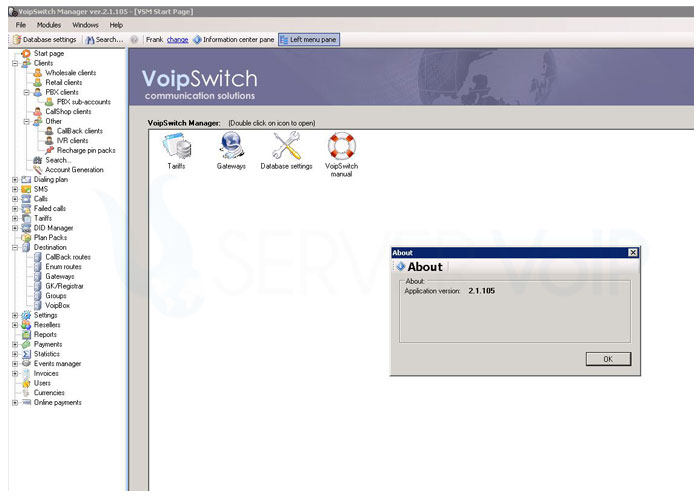Expand the Invoices tree node
The height and width of the screenshot is (500, 700).
click(x=15, y=373)
